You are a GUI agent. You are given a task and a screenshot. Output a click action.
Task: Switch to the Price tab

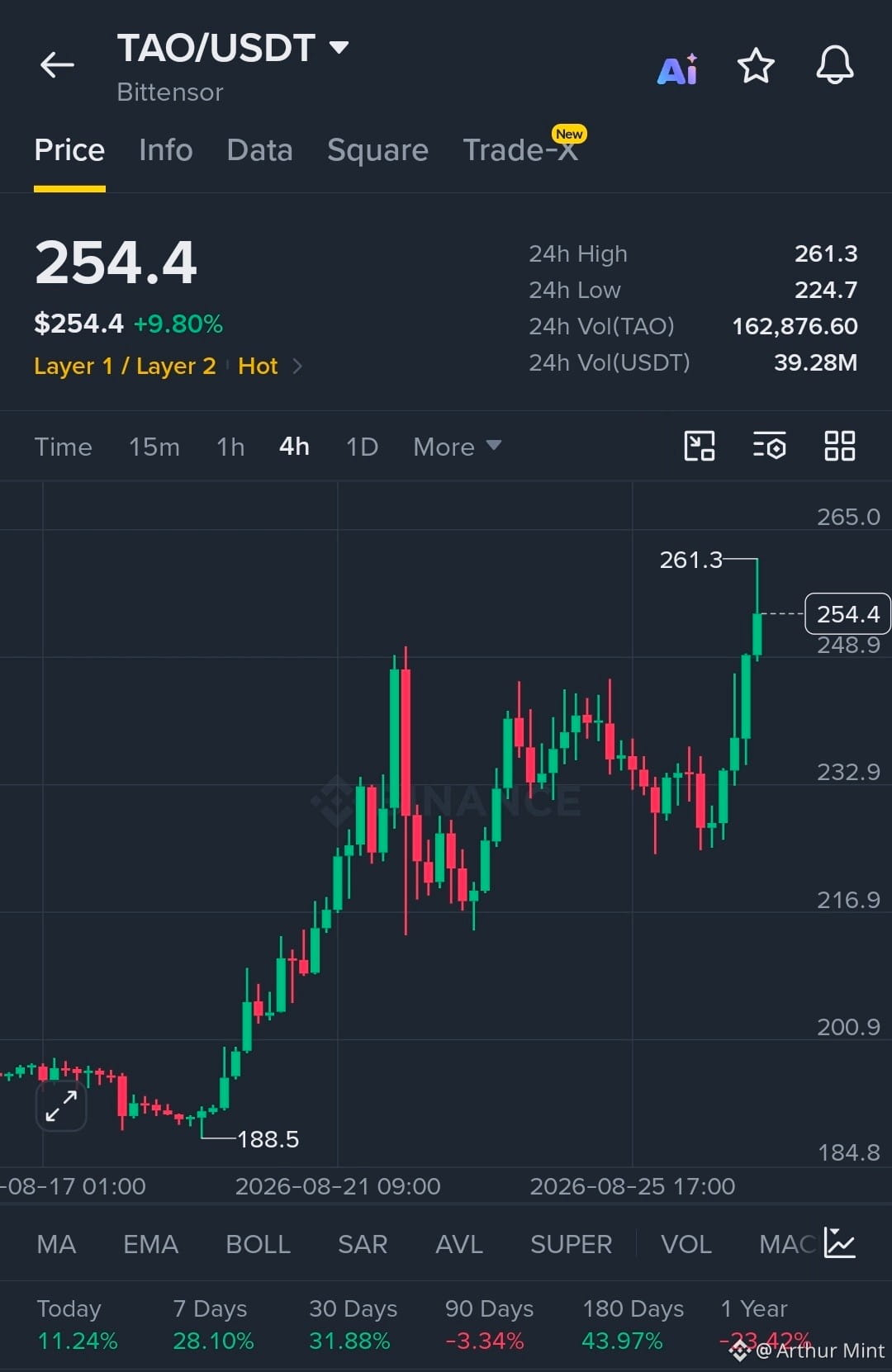tap(69, 150)
